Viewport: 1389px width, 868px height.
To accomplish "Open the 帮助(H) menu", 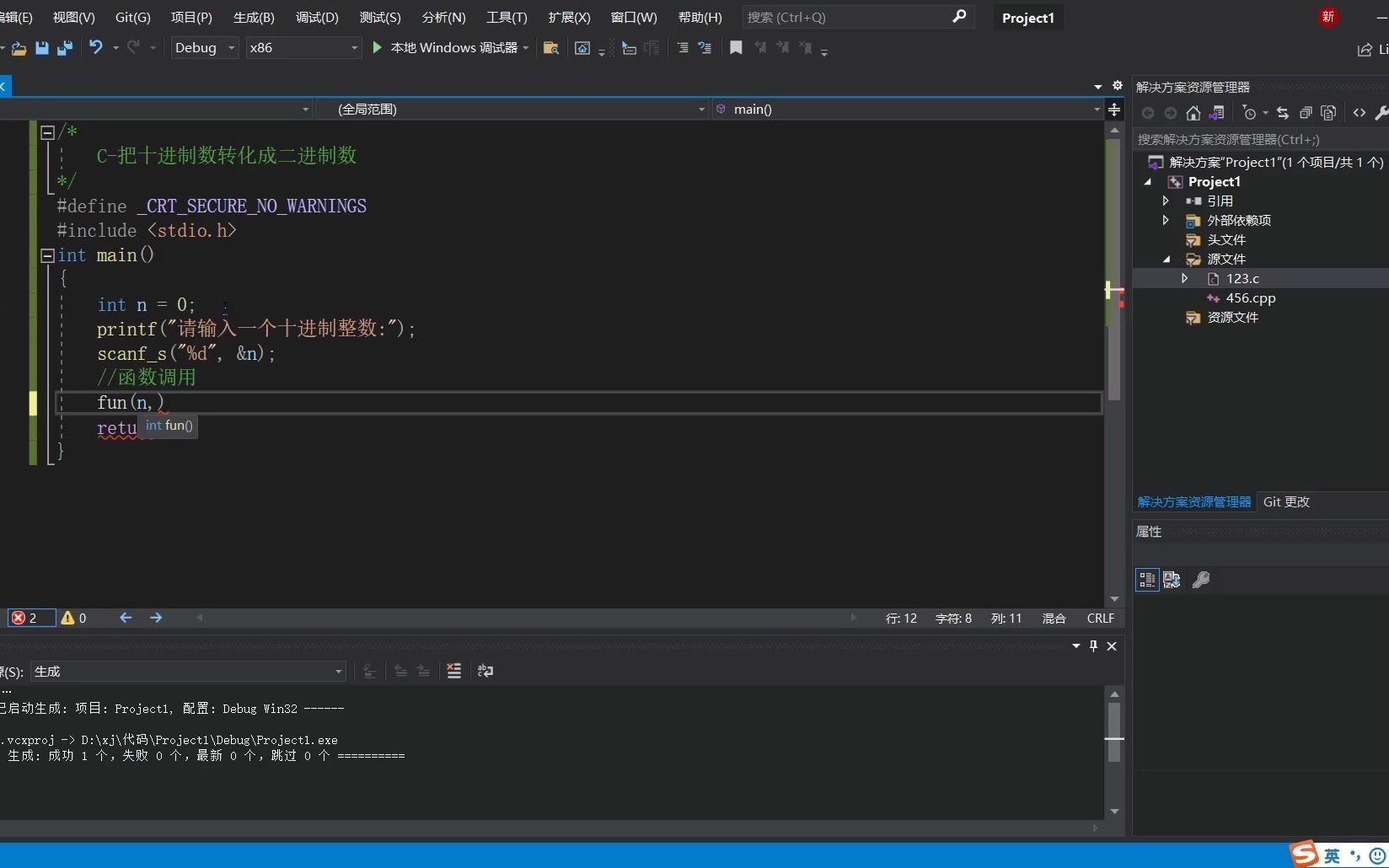I will point(700,17).
